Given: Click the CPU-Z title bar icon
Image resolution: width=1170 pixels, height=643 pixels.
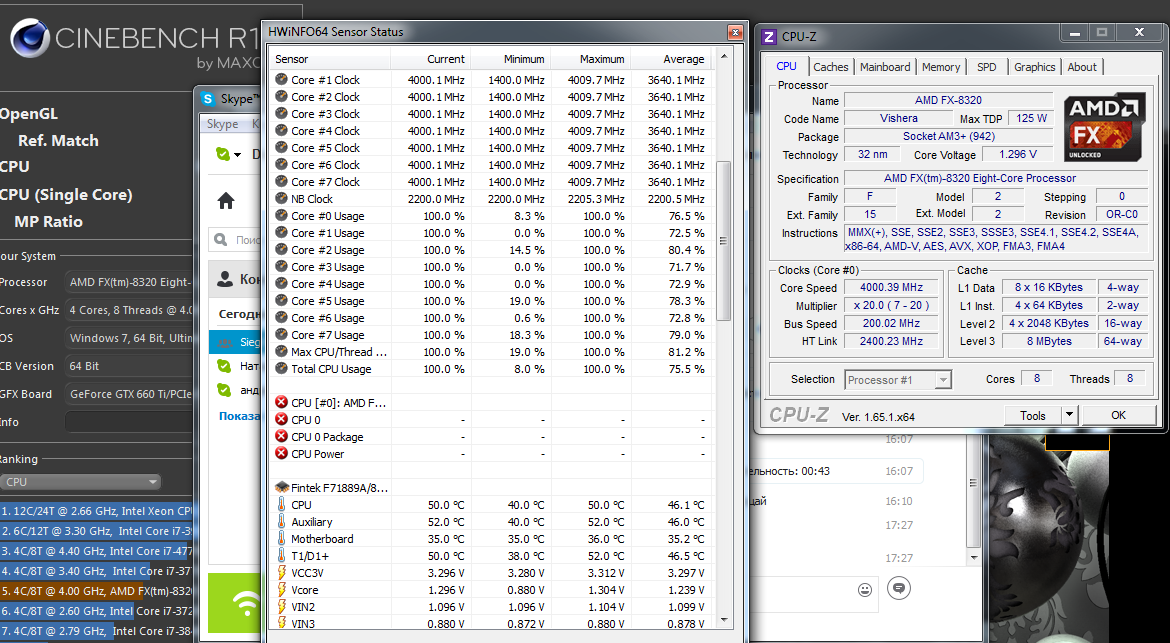Looking at the screenshot, I should point(769,36).
